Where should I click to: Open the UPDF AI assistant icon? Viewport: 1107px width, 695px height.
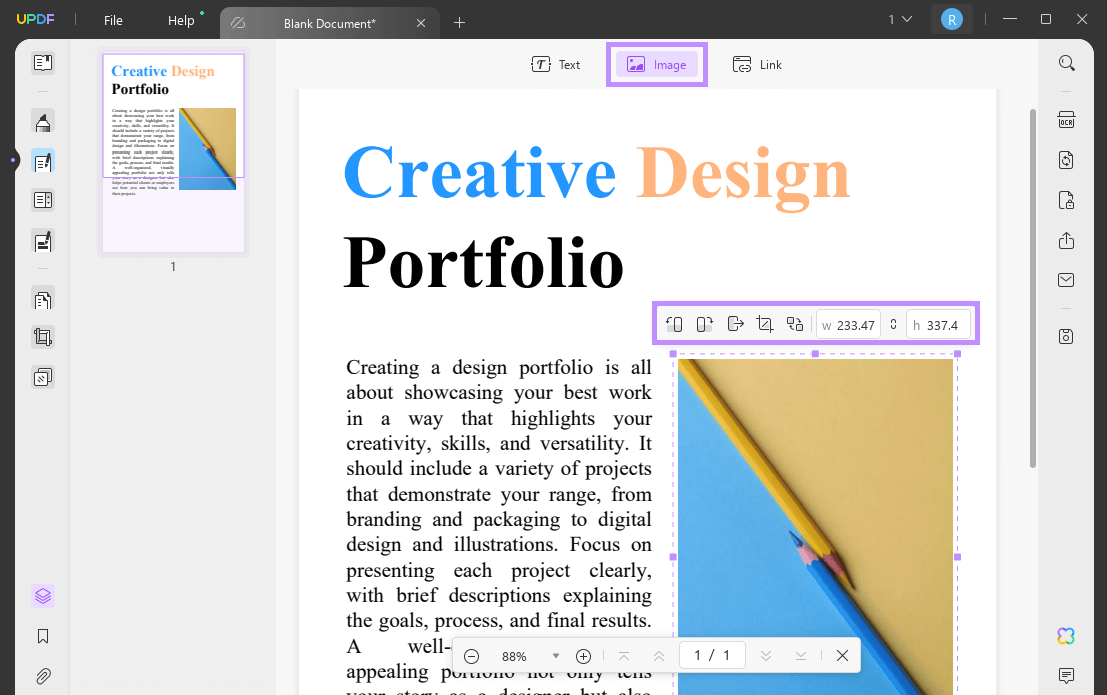pos(1067,636)
